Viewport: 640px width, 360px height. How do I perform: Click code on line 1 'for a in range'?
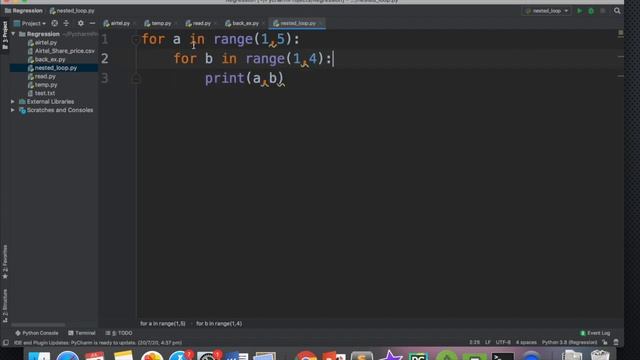[220, 39]
